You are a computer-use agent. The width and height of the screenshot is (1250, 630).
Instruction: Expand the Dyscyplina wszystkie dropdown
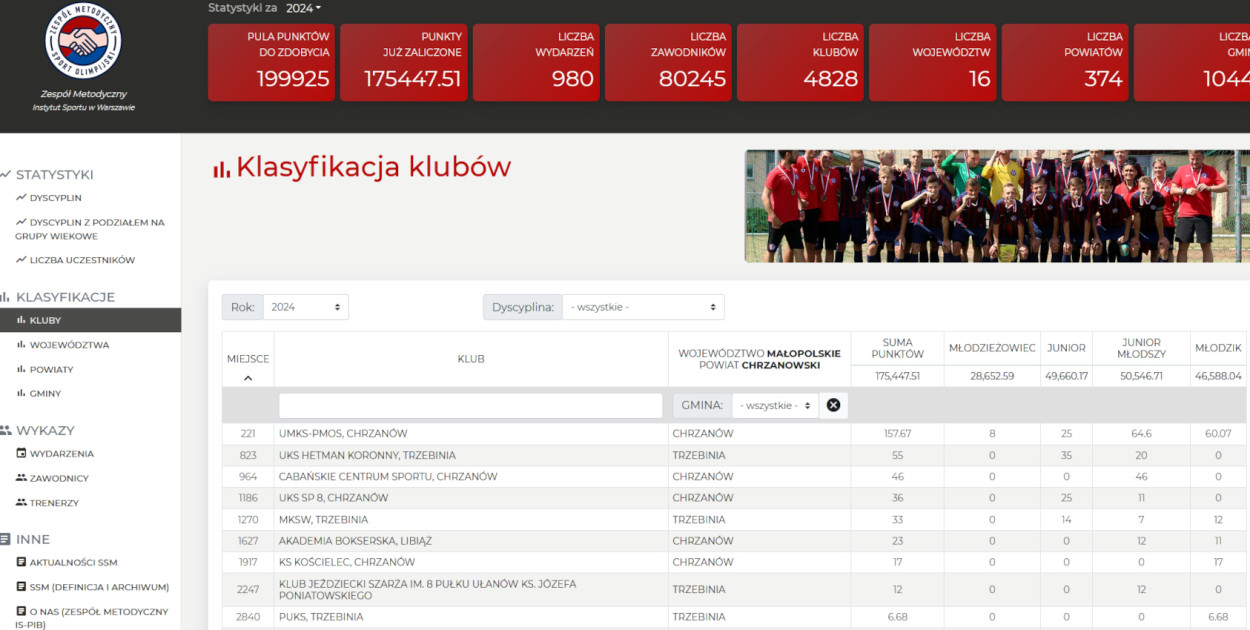[643, 307]
